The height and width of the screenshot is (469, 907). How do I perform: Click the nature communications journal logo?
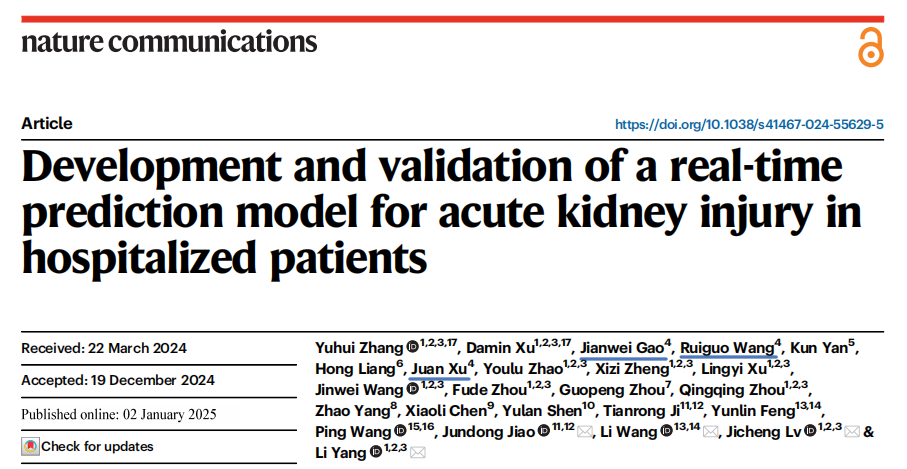click(x=169, y=42)
